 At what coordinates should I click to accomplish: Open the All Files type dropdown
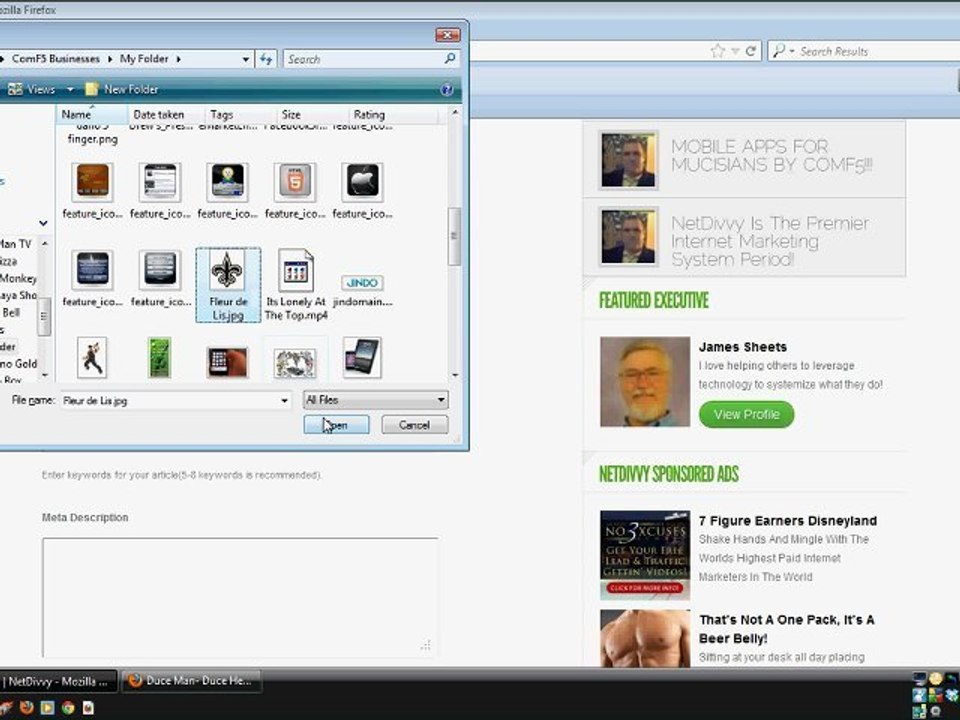(375, 400)
